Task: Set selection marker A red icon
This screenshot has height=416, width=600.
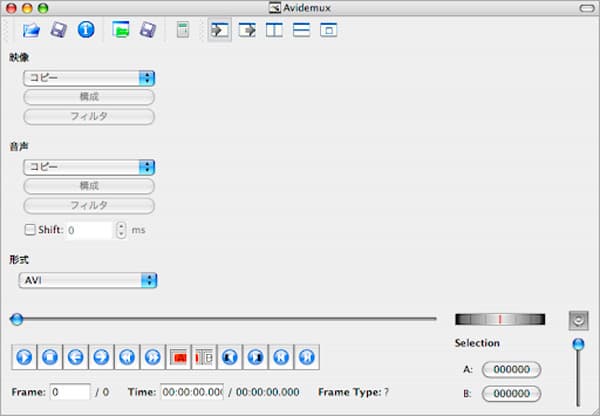Action: [x=179, y=357]
